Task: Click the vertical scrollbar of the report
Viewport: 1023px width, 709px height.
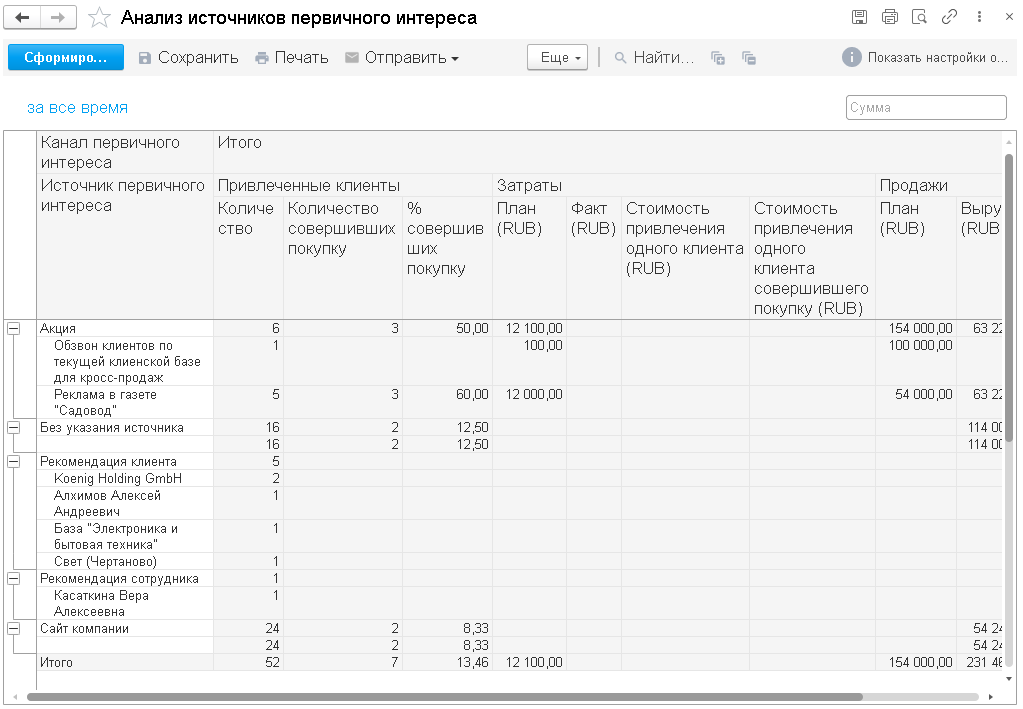Action: 1009,298
